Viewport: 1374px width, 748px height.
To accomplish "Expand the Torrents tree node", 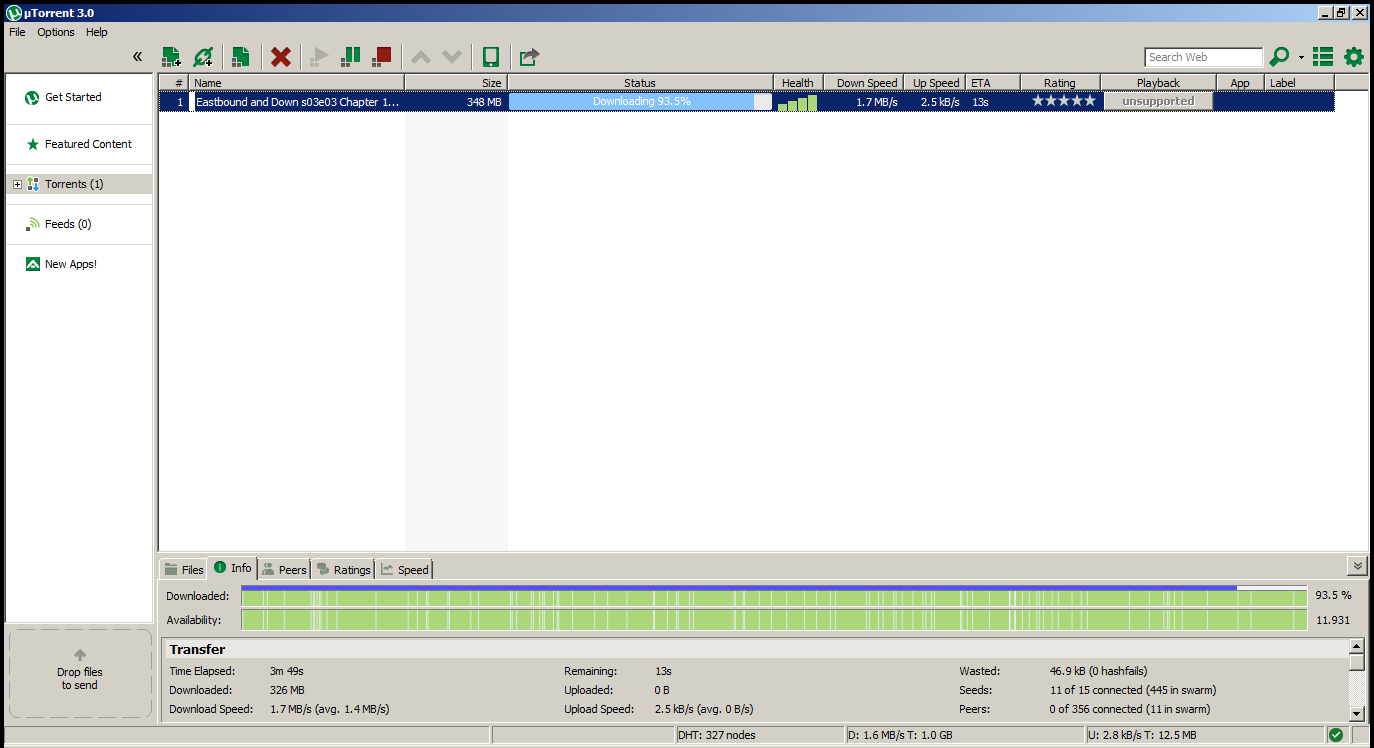I will point(17,184).
